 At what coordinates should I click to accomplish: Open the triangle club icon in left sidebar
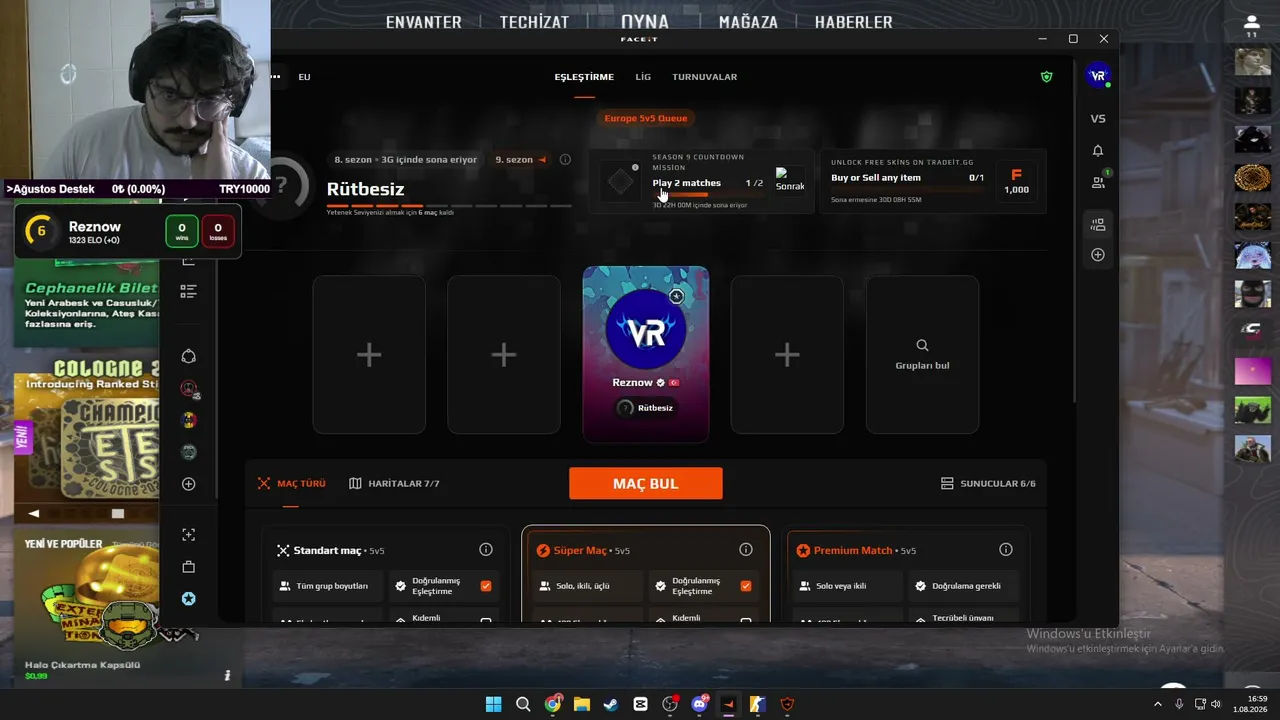click(188, 357)
